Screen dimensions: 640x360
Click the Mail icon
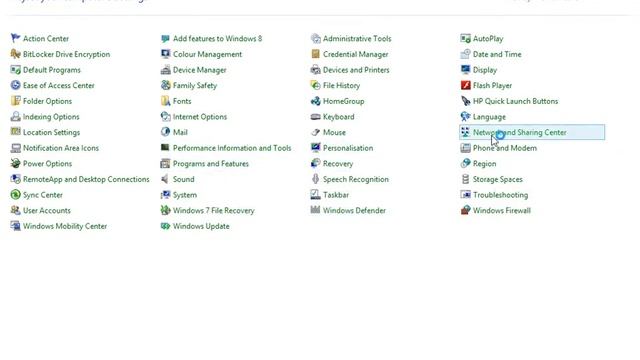165,132
